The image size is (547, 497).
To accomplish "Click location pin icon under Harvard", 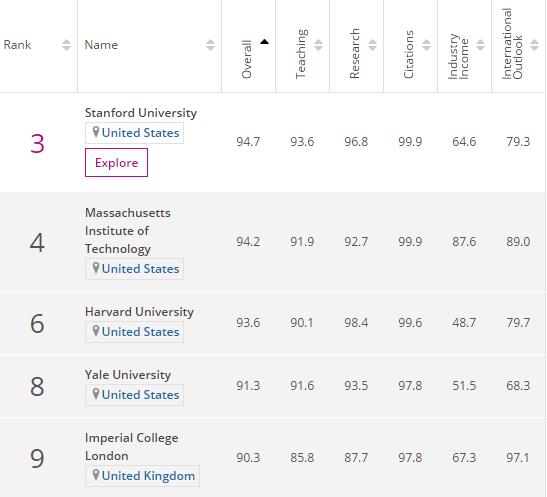I will [96, 331].
